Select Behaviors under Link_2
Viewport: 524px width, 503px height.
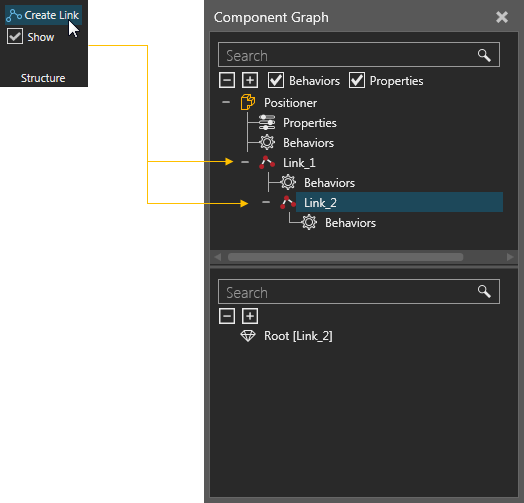[x=350, y=223]
